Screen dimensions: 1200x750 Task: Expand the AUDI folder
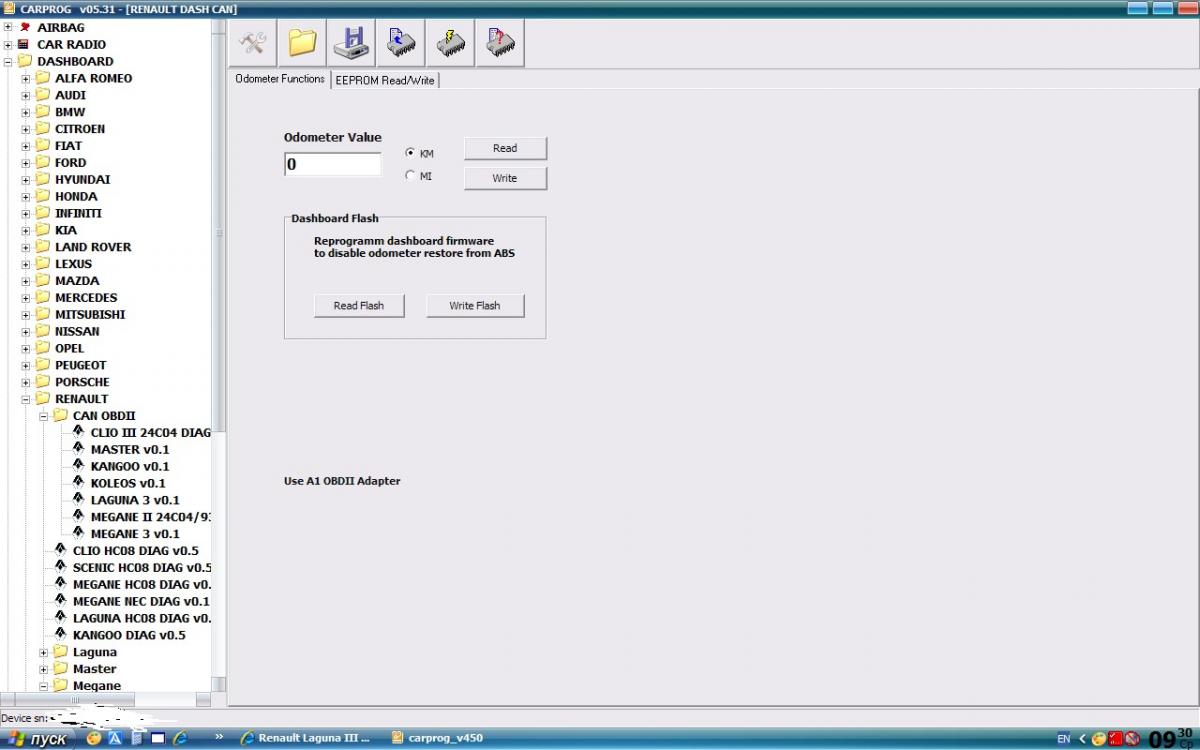tap(26, 95)
